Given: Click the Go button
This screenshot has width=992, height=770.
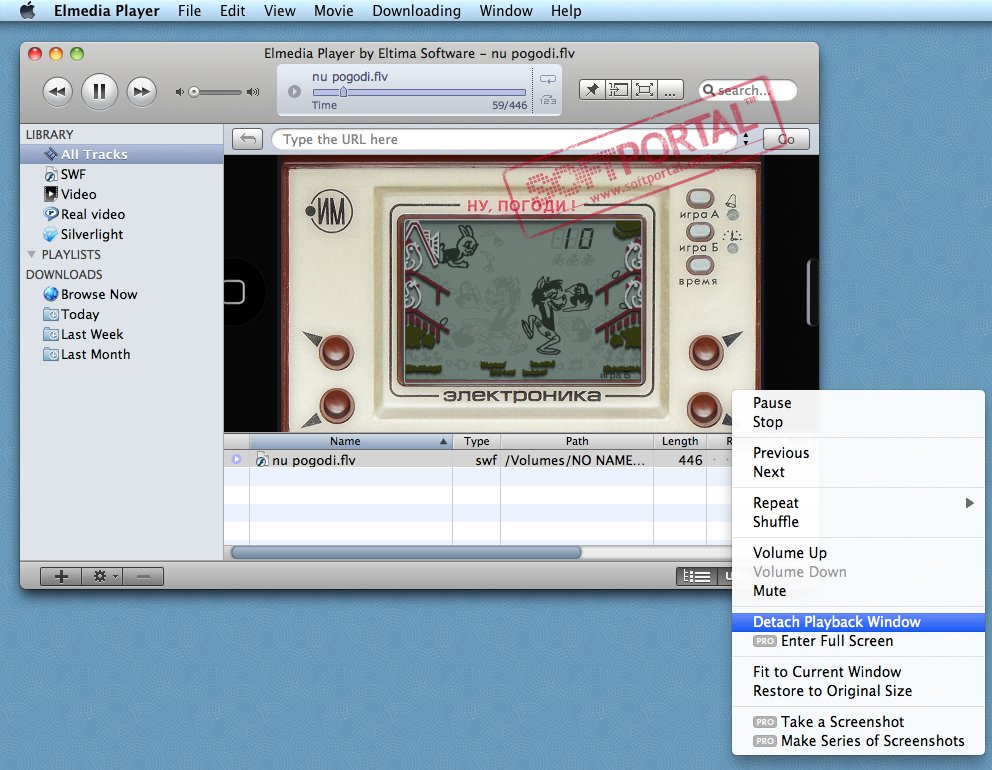Looking at the screenshot, I should click(x=786, y=139).
